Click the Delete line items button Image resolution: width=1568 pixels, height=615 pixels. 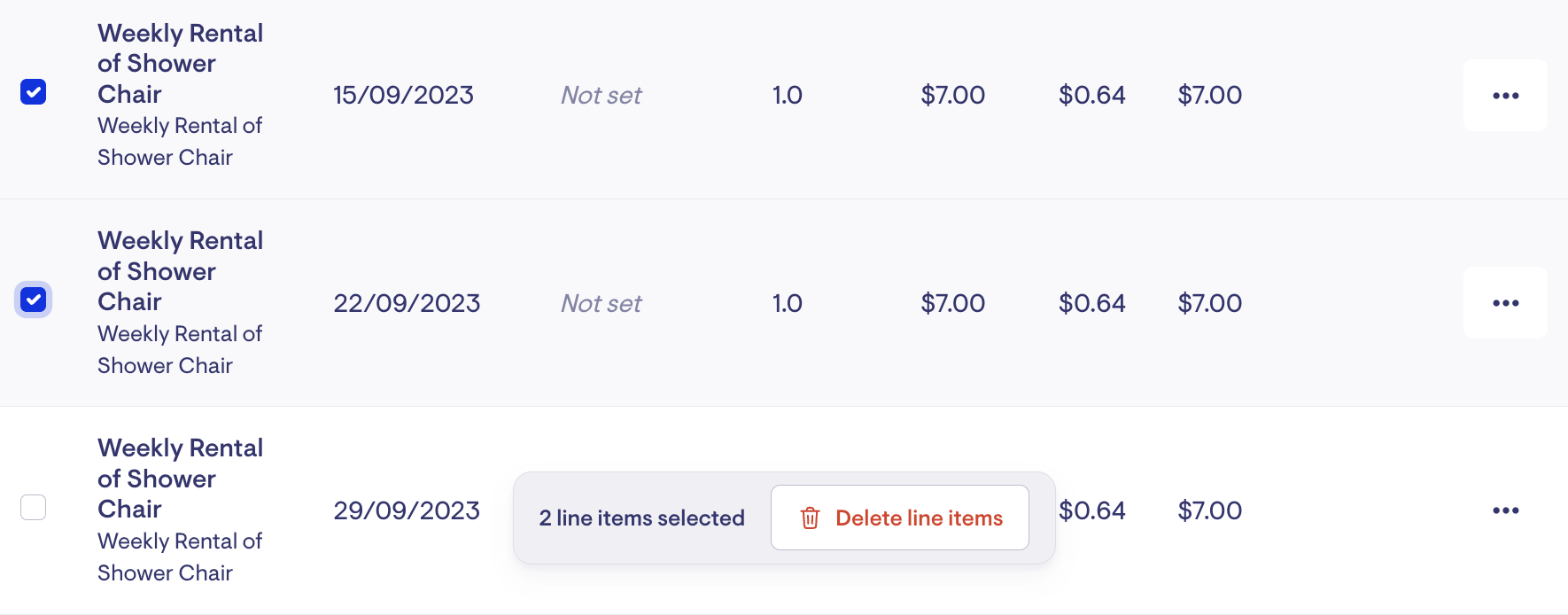pyautogui.click(x=899, y=518)
